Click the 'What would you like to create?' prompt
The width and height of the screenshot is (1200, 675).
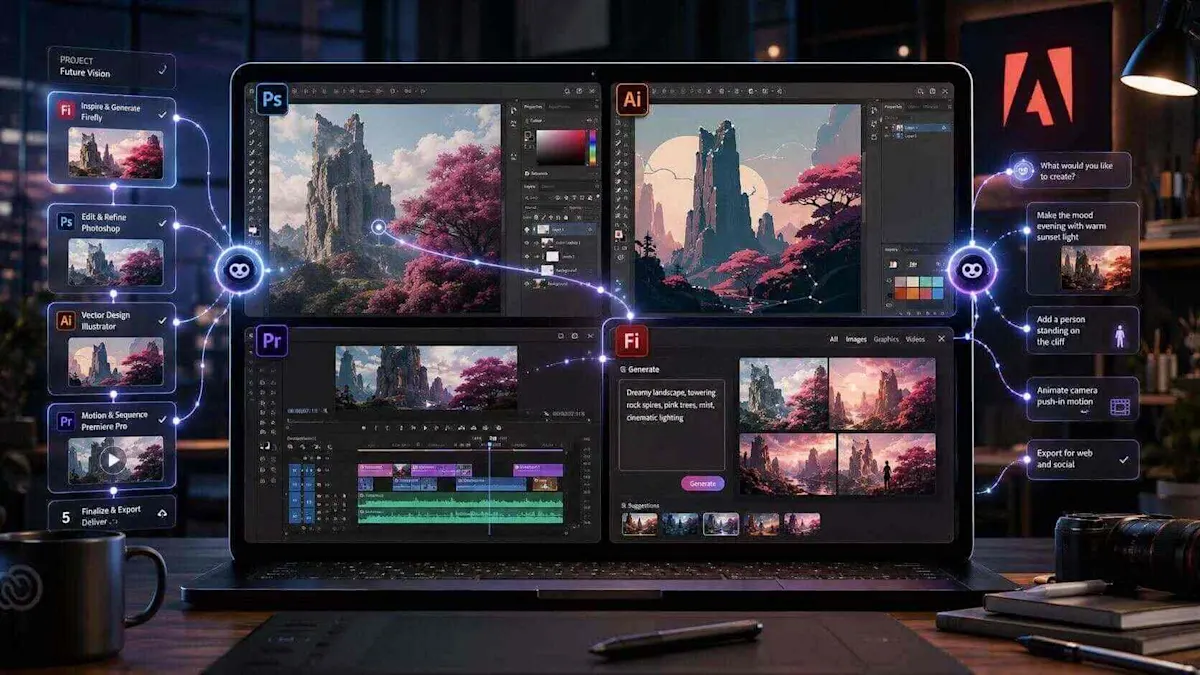point(1071,170)
